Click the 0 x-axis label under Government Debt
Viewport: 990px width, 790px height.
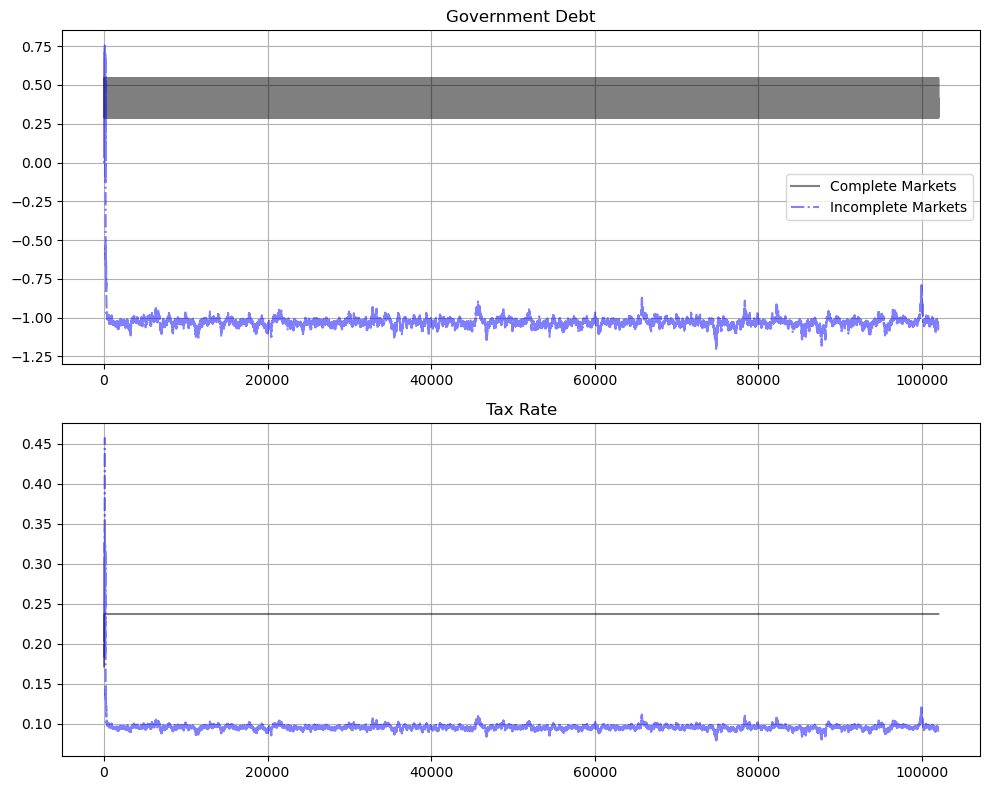click(104, 380)
